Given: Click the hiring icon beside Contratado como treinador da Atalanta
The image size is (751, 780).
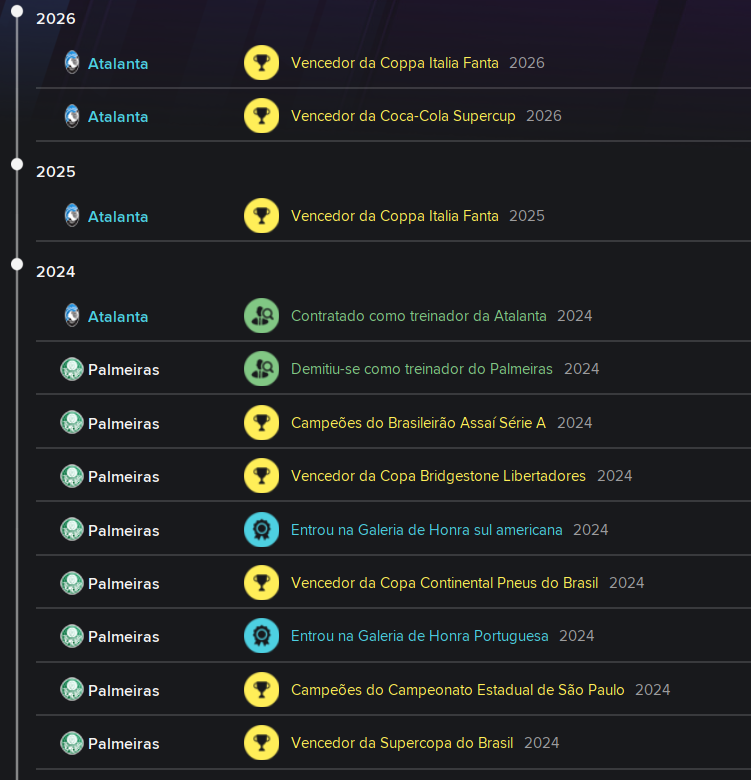Looking at the screenshot, I should [x=261, y=316].
